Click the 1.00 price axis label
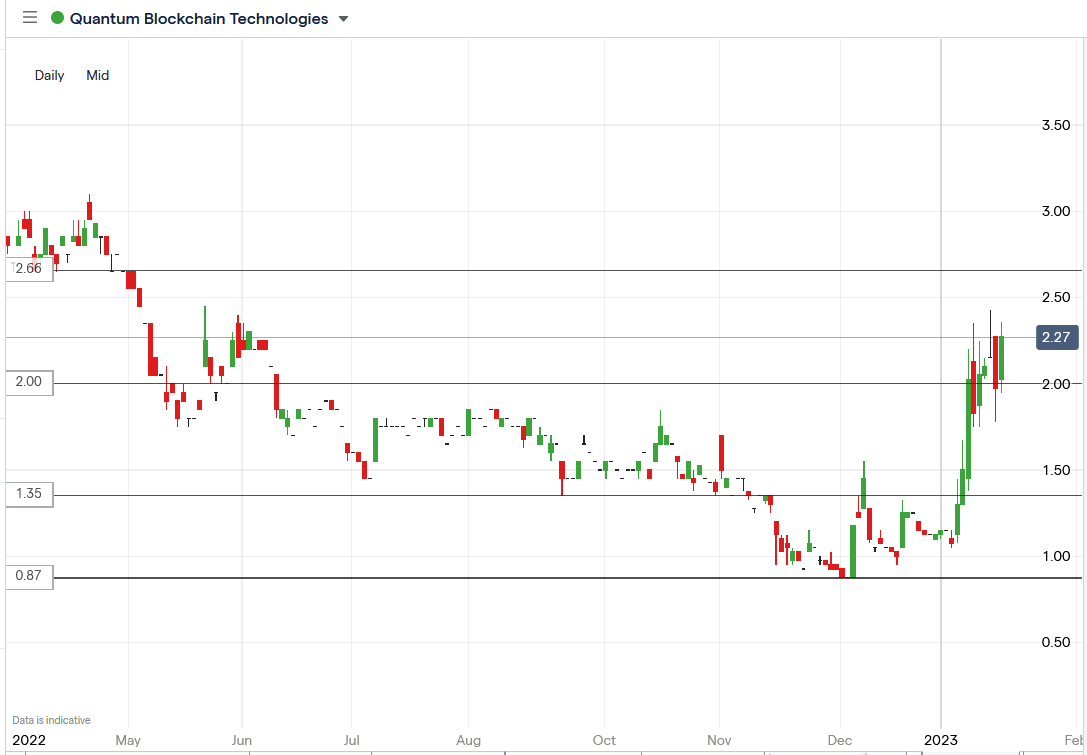 [1056, 556]
